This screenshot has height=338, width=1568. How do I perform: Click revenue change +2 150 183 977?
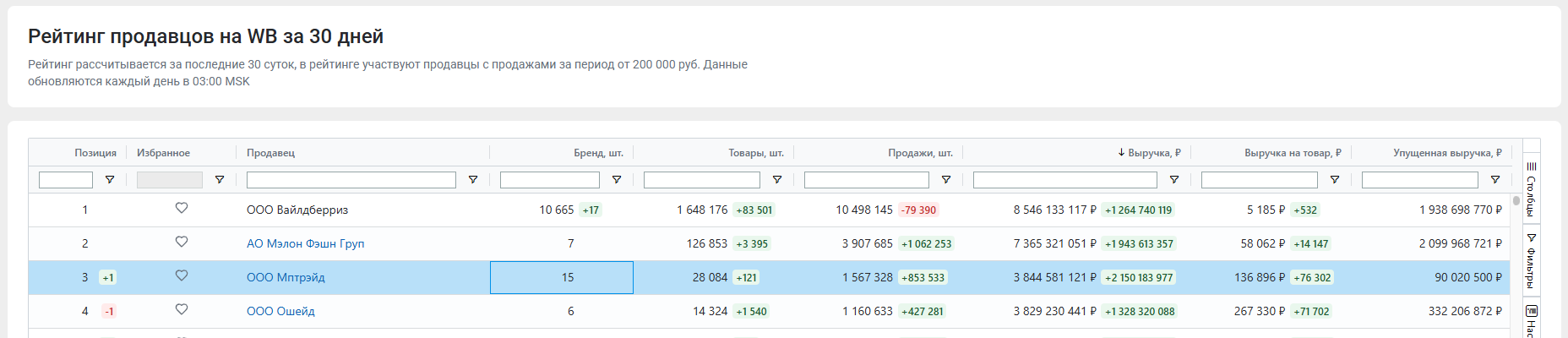[1139, 277]
